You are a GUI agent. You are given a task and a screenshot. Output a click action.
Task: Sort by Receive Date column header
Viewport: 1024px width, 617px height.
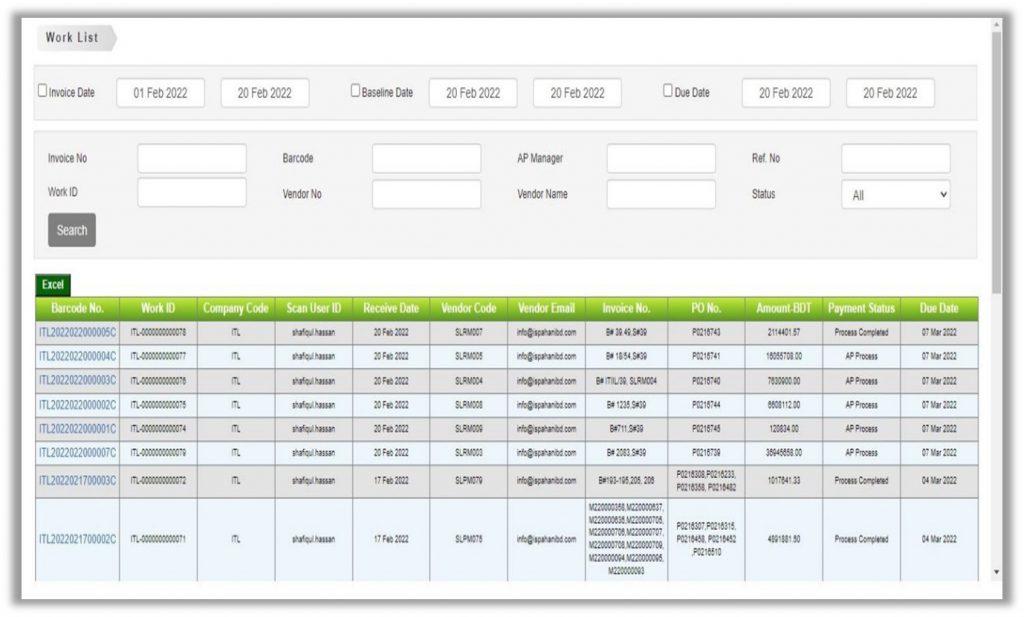tap(391, 308)
